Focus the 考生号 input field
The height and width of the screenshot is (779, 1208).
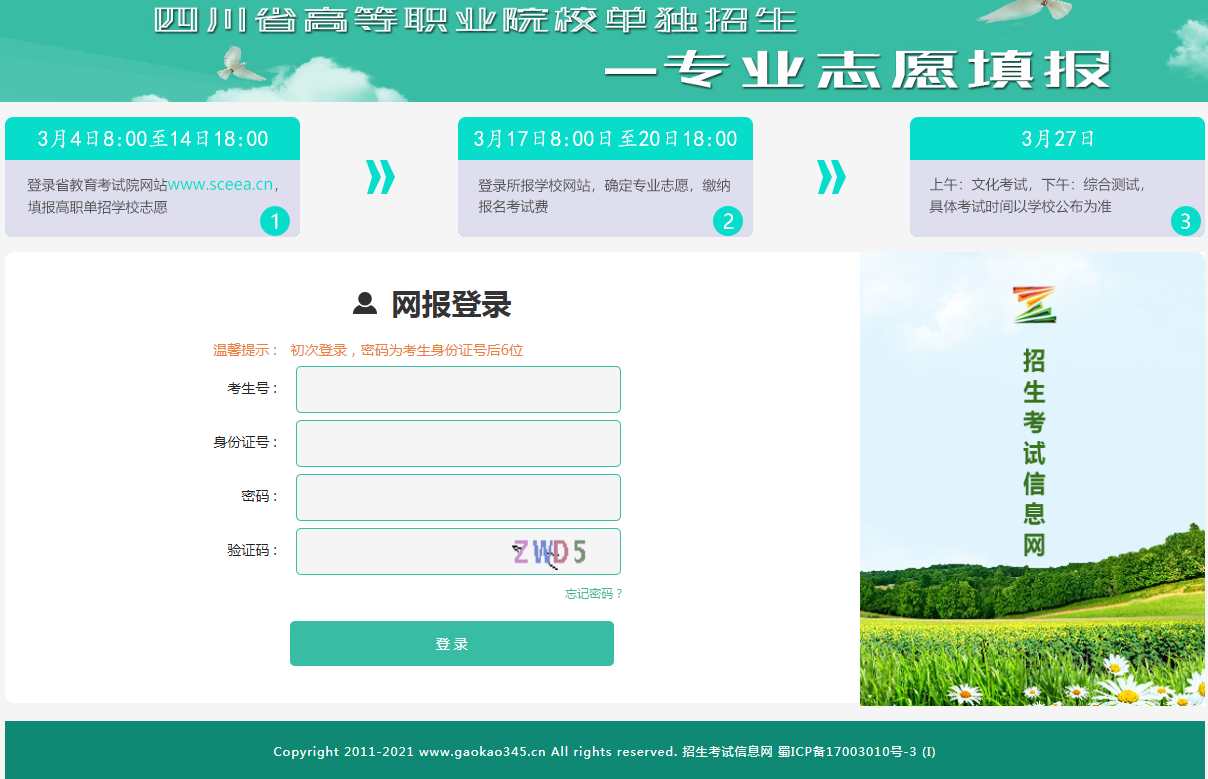(458, 389)
